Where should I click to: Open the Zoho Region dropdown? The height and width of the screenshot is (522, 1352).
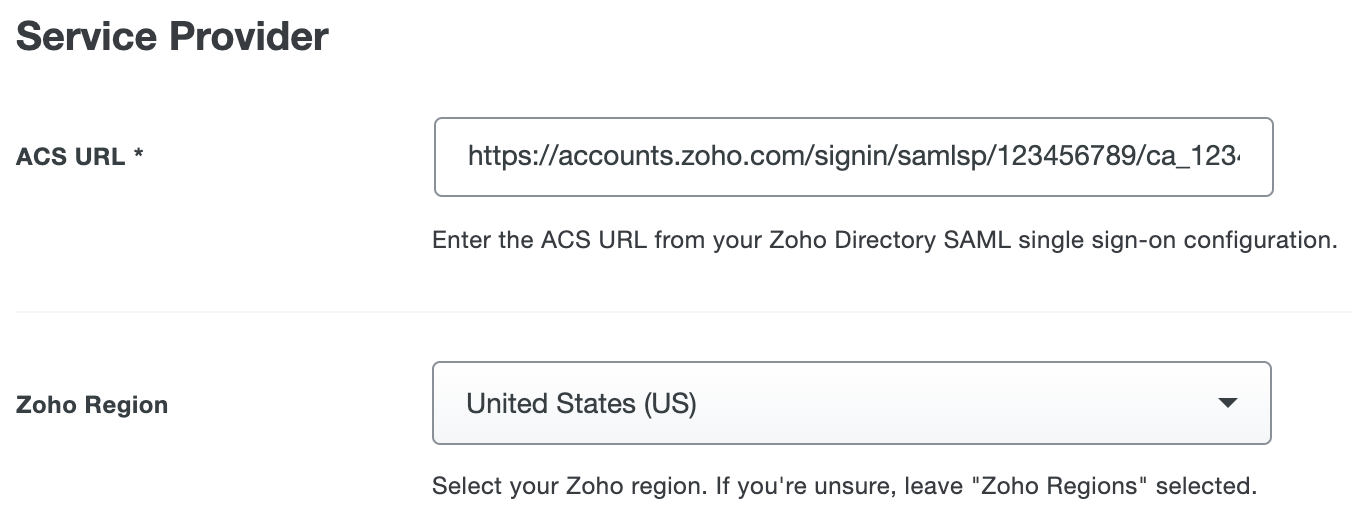click(850, 403)
